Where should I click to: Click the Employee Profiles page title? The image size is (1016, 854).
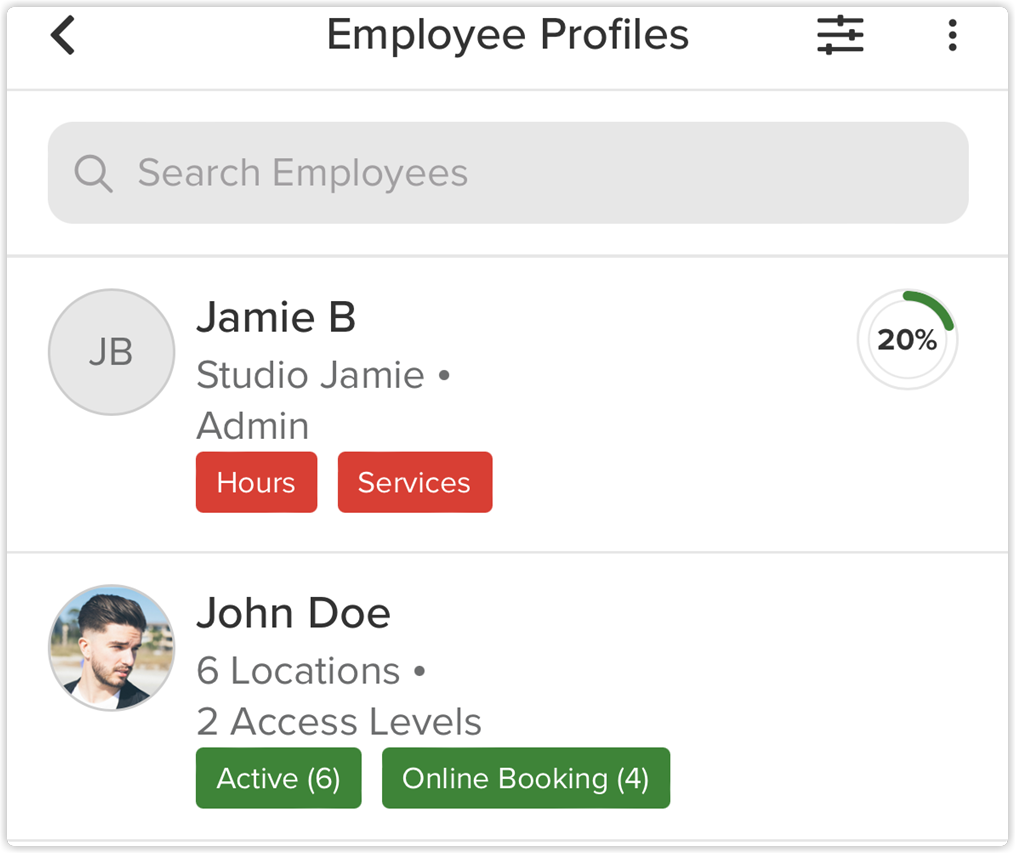click(x=507, y=35)
